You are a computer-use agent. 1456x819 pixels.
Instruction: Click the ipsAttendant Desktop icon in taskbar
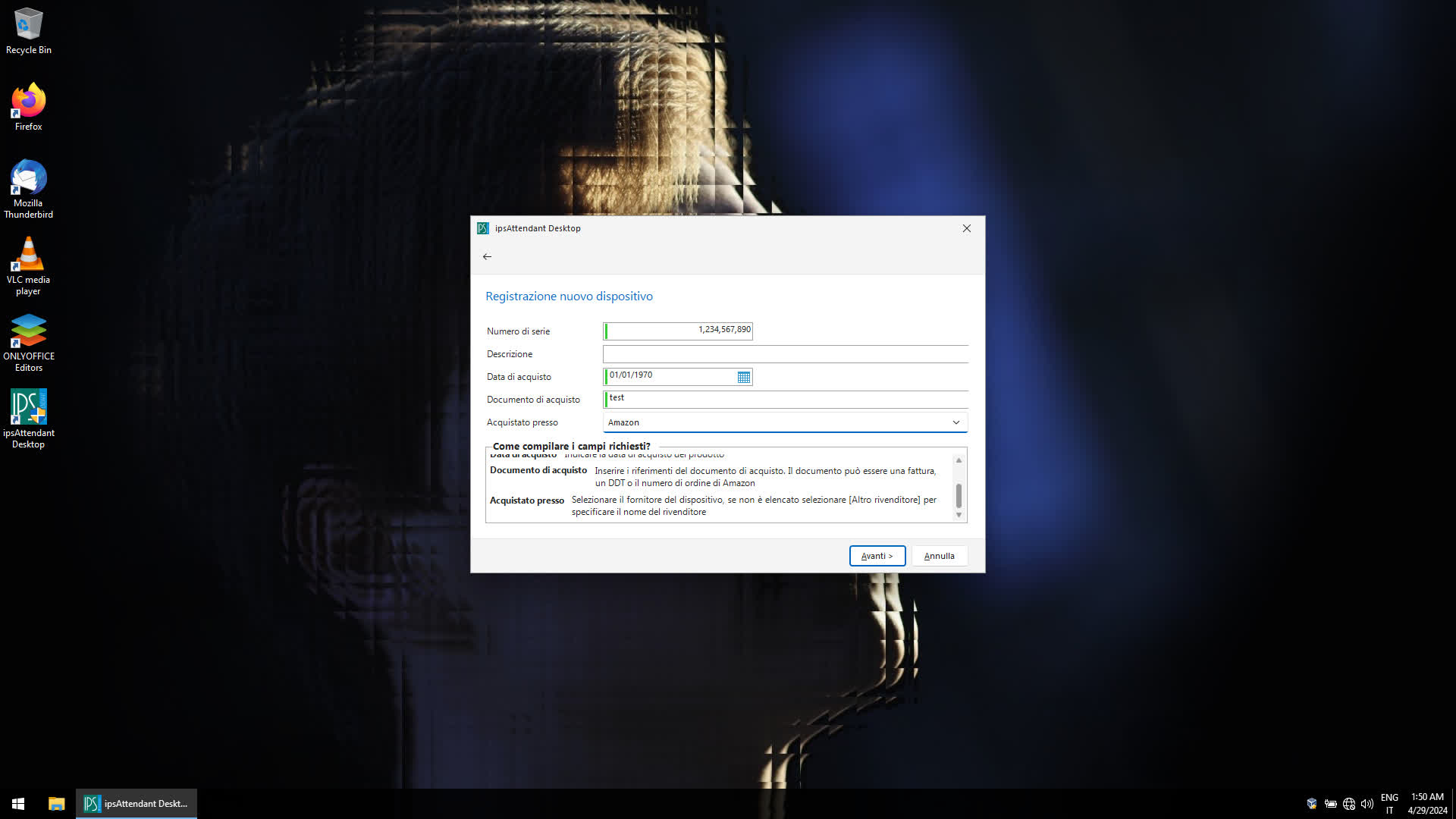[x=137, y=803]
